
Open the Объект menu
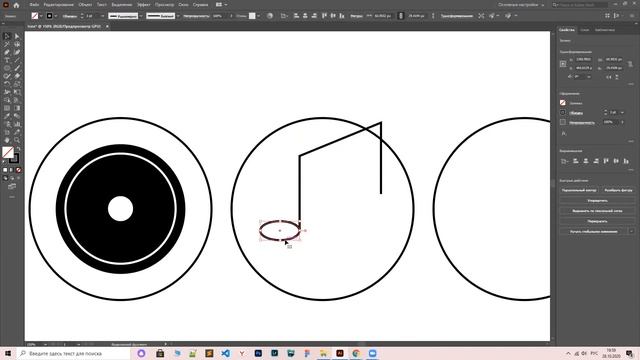tap(85, 5)
